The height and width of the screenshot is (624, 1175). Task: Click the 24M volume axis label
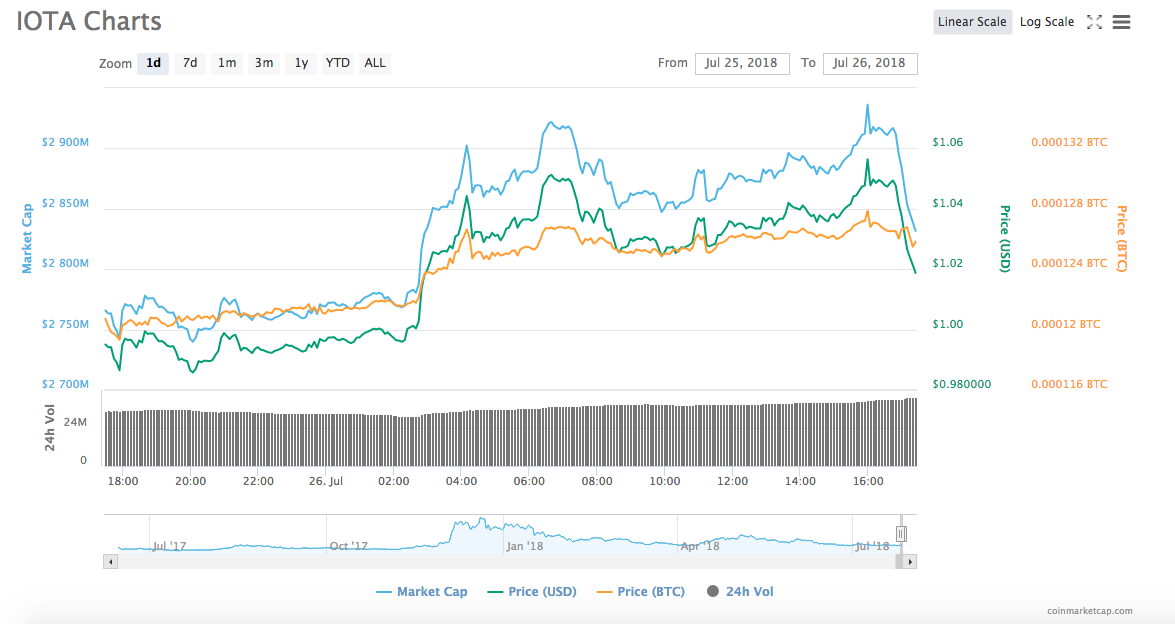click(75, 422)
